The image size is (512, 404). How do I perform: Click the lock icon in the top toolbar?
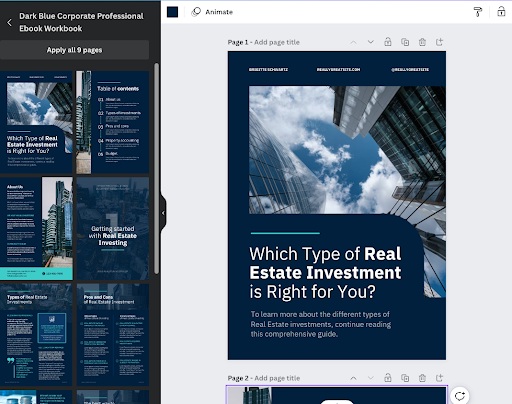[x=501, y=12]
